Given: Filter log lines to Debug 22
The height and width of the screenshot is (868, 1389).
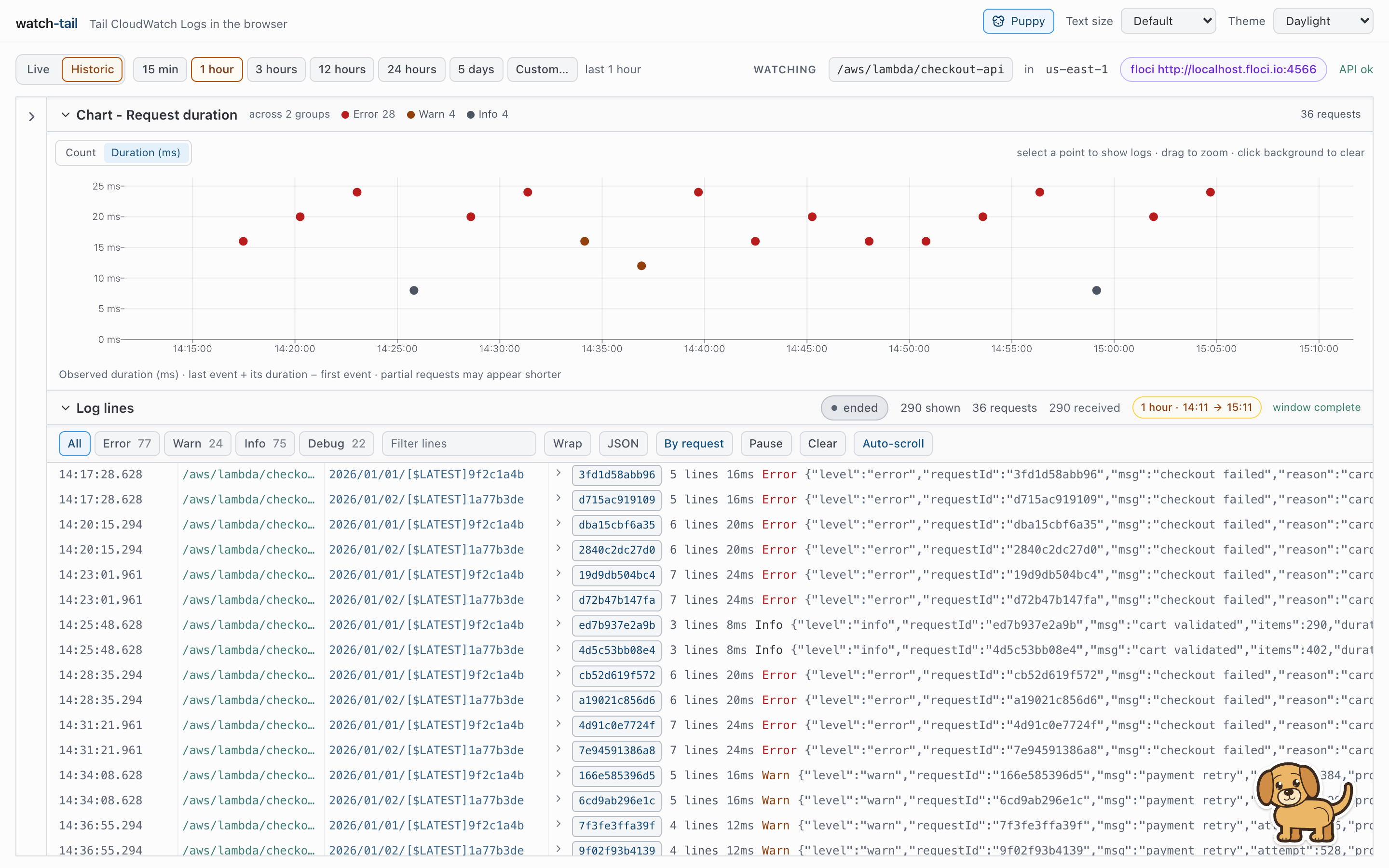Looking at the screenshot, I should [x=336, y=444].
